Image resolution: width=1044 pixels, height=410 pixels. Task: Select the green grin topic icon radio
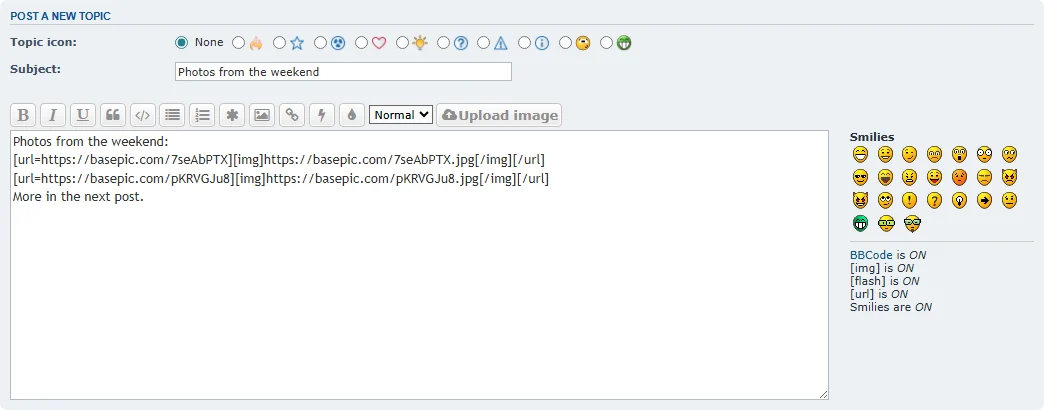point(606,43)
